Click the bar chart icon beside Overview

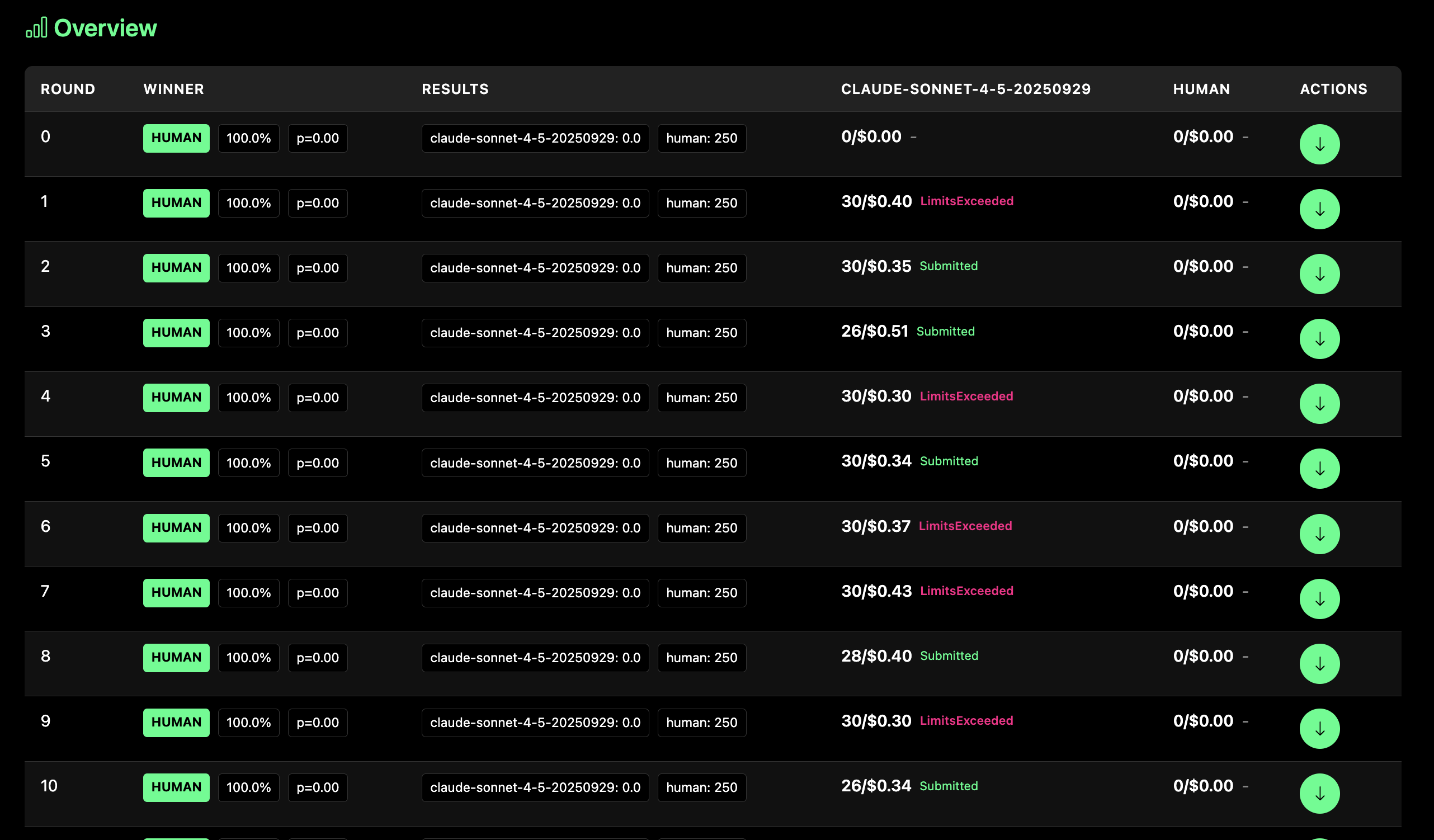36,28
